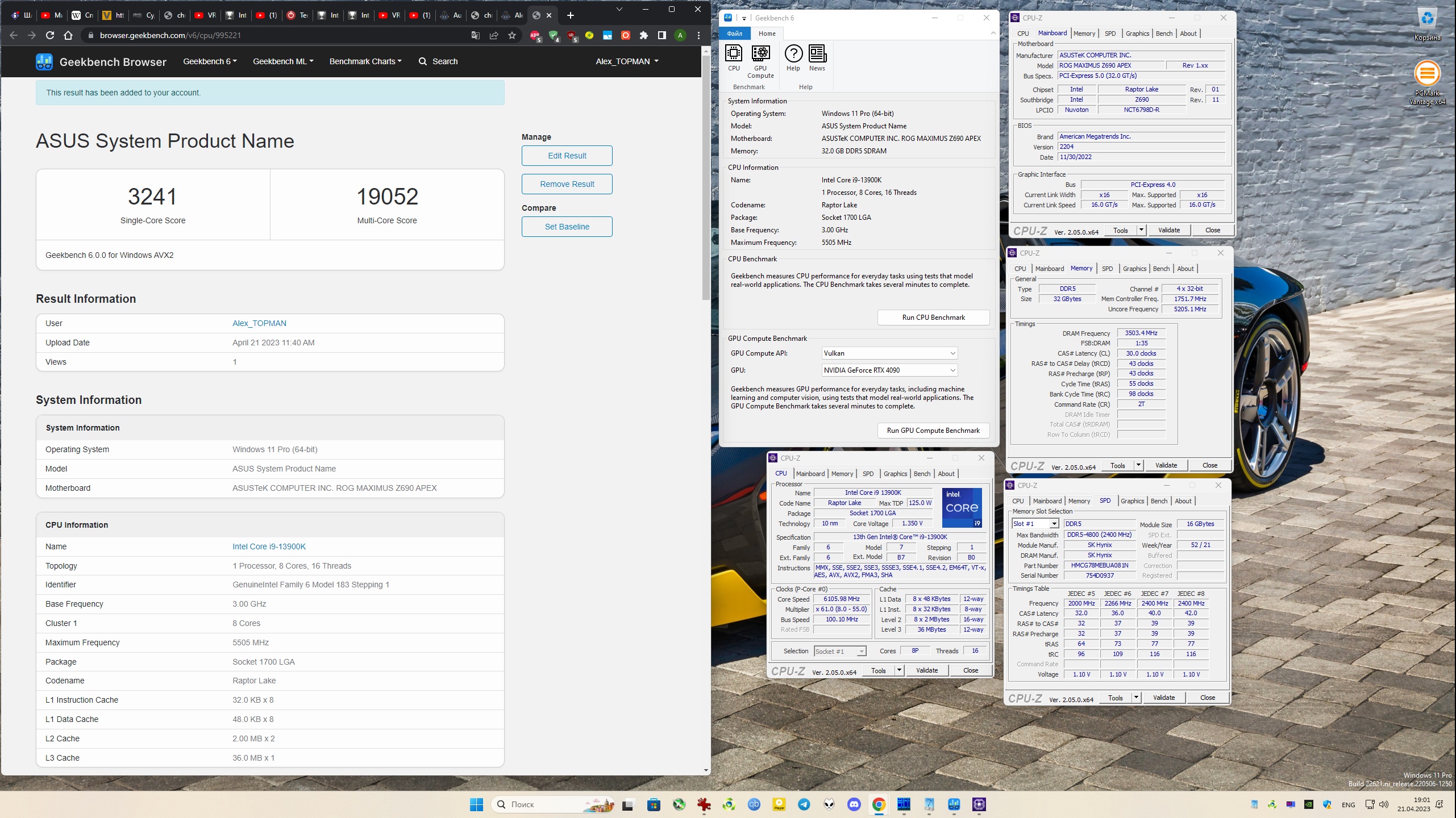Open the translate page icon in address bar
This screenshot has width=1456, height=818.
(x=476, y=35)
